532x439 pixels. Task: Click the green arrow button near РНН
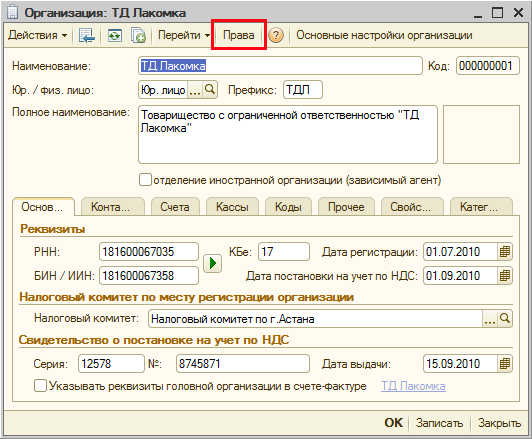[x=212, y=263]
